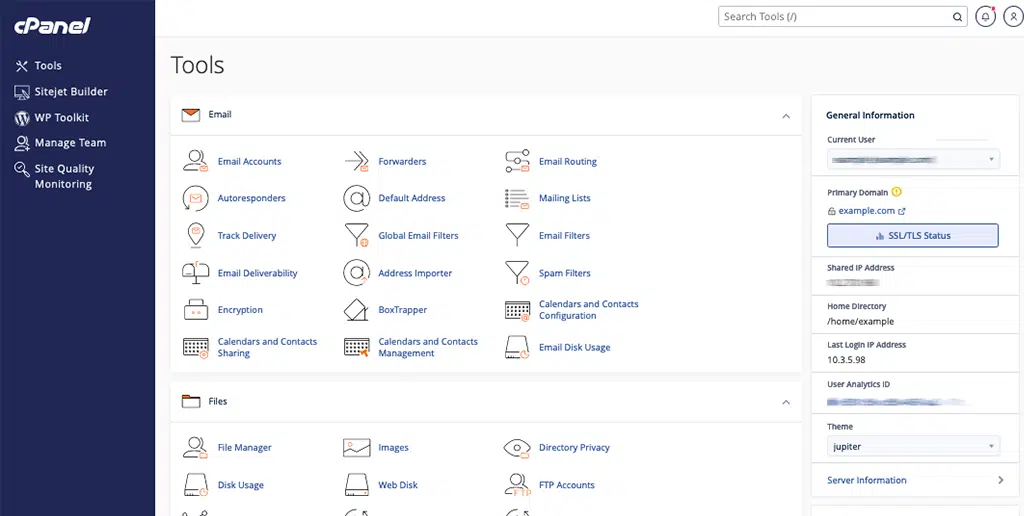Click the Calendars and Contacts Sharing icon
The width and height of the screenshot is (1024, 516).
(x=195, y=347)
